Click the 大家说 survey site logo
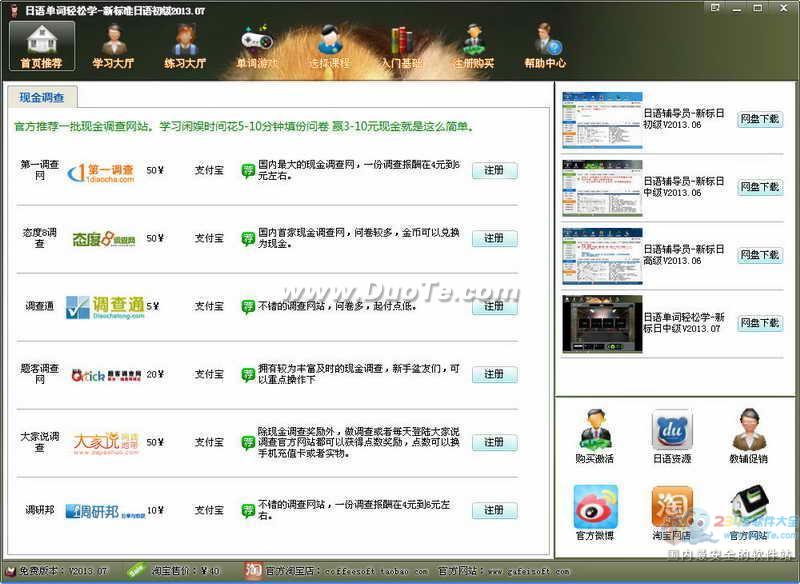Image resolution: width=800 pixels, height=584 pixels. click(106, 444)
